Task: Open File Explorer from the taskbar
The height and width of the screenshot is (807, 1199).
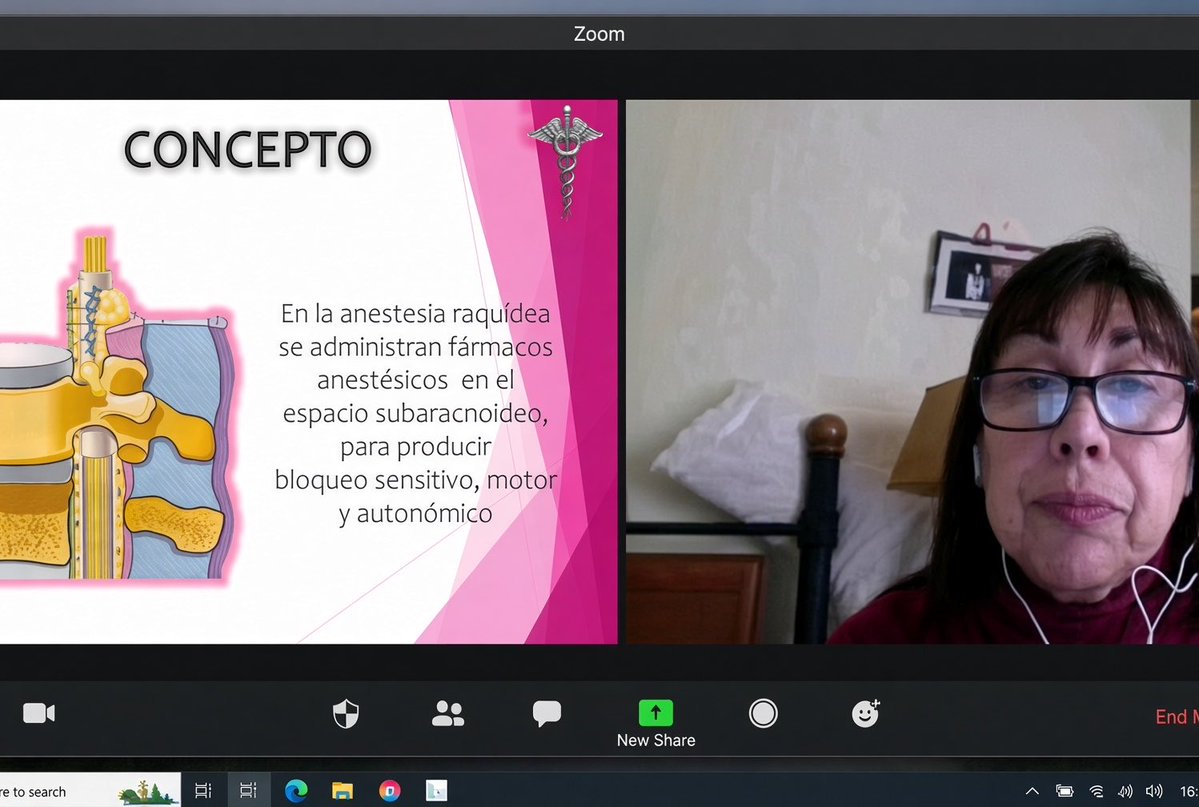Action: [342, 790]
